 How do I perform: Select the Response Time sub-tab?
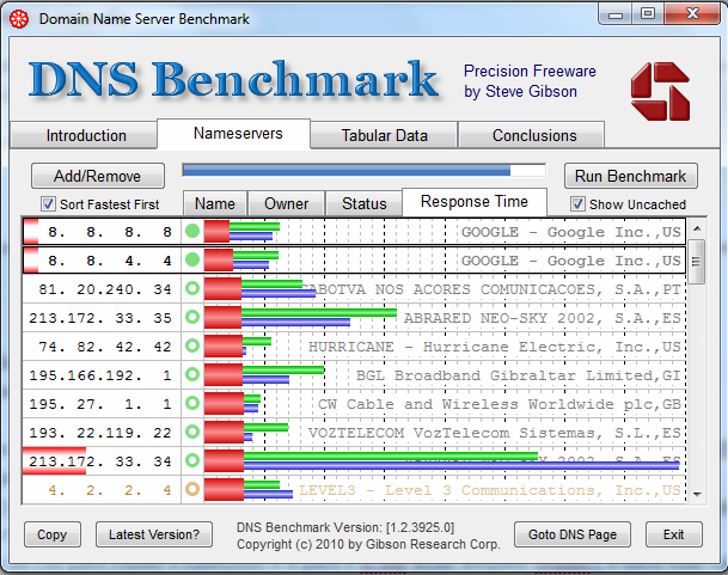click(x=474, y=202)
